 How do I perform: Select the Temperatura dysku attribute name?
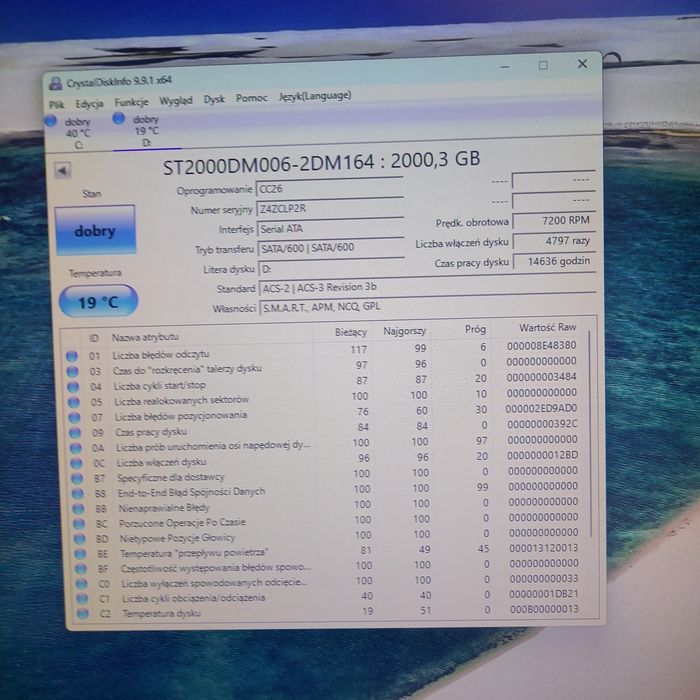pyautogui.click(x=162, y=613)
